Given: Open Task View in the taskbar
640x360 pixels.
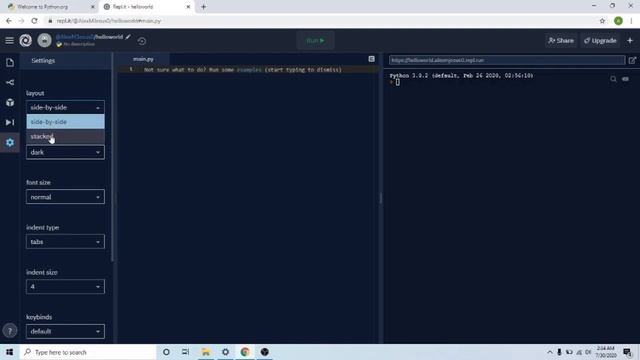Looking at the screenshot, I should [185, 352].
